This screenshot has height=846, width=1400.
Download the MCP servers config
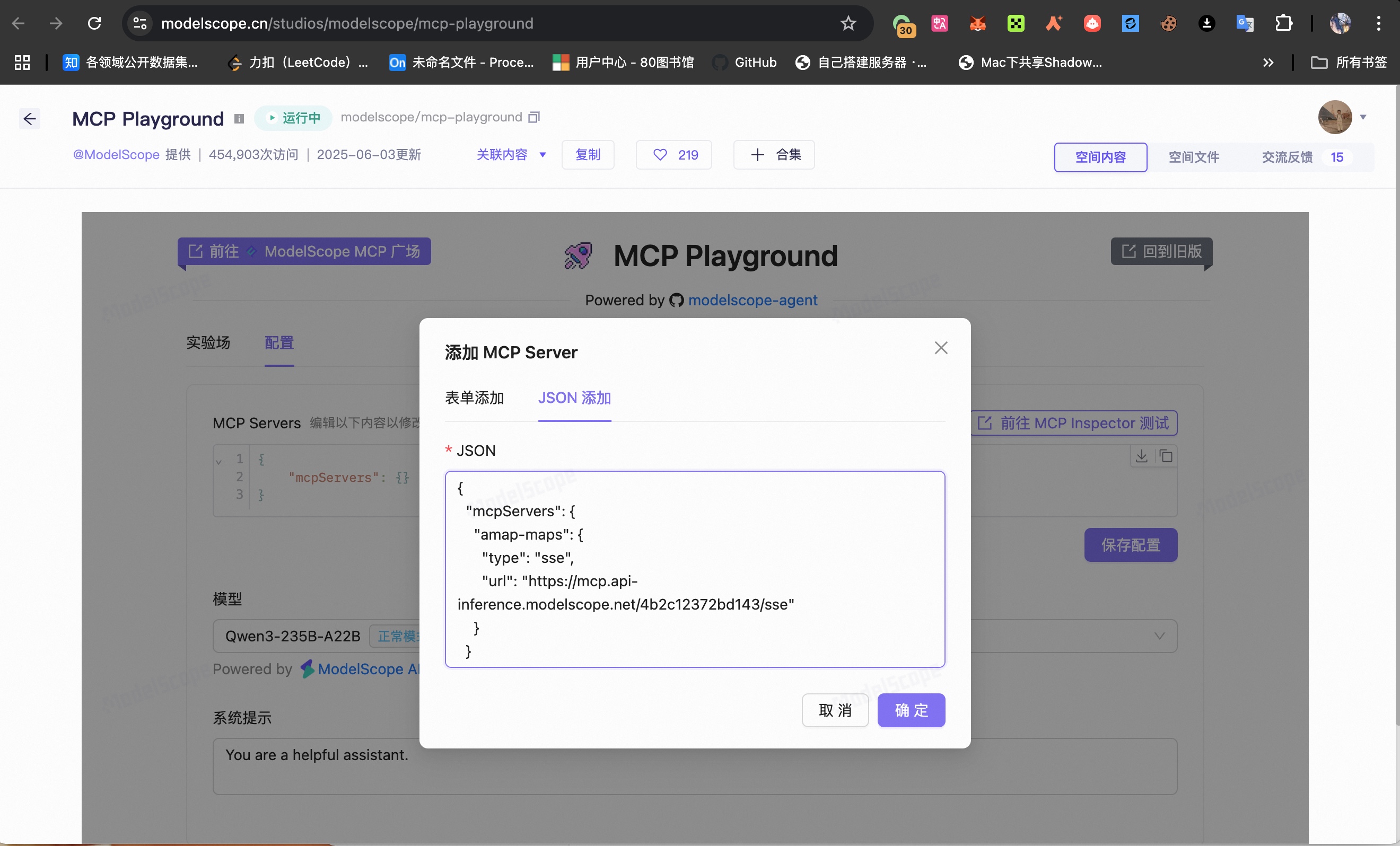[x=1141, y=455]
